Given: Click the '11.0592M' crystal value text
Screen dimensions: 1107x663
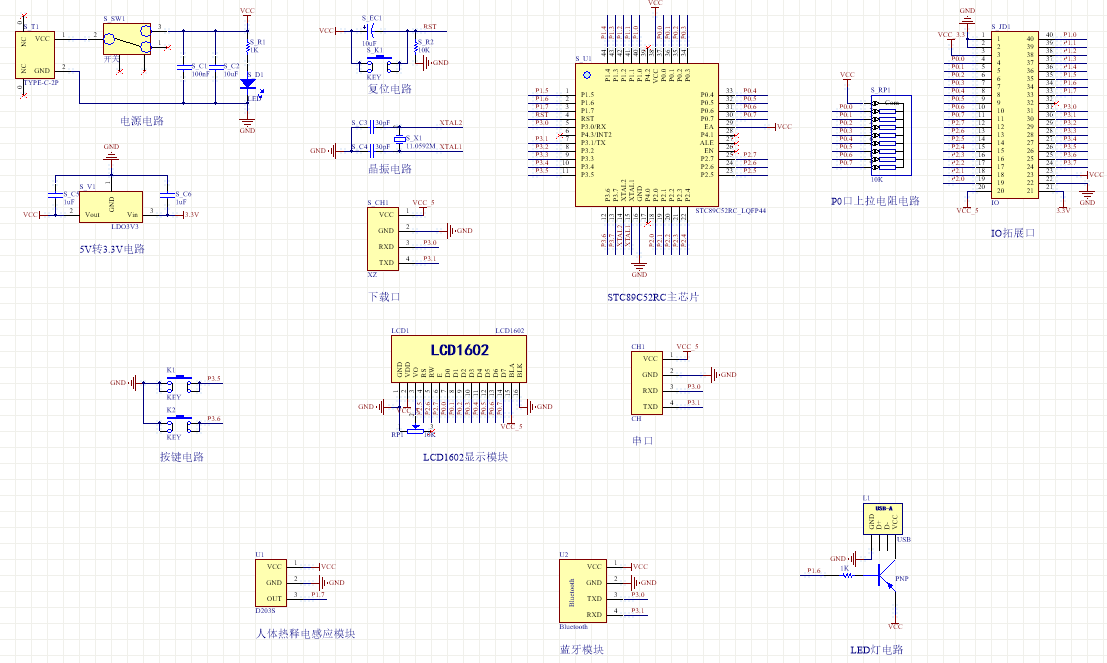Looking at the screenshot, I should coord(421,146).
